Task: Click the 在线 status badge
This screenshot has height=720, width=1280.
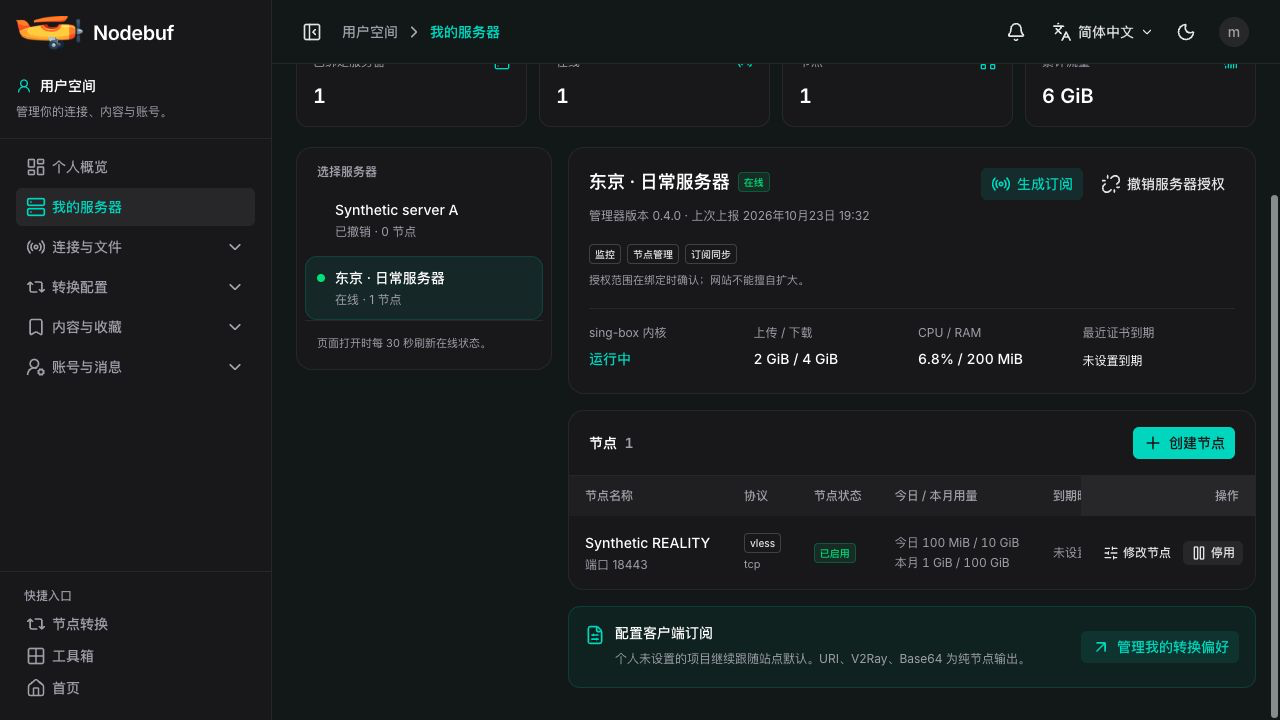Action: [x=753, y=182]
